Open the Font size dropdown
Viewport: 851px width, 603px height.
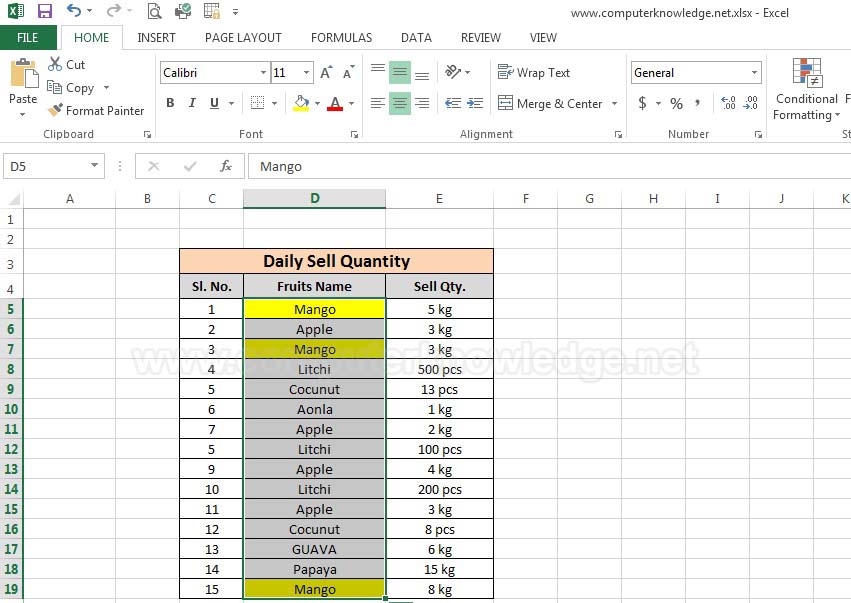[307, 72]
